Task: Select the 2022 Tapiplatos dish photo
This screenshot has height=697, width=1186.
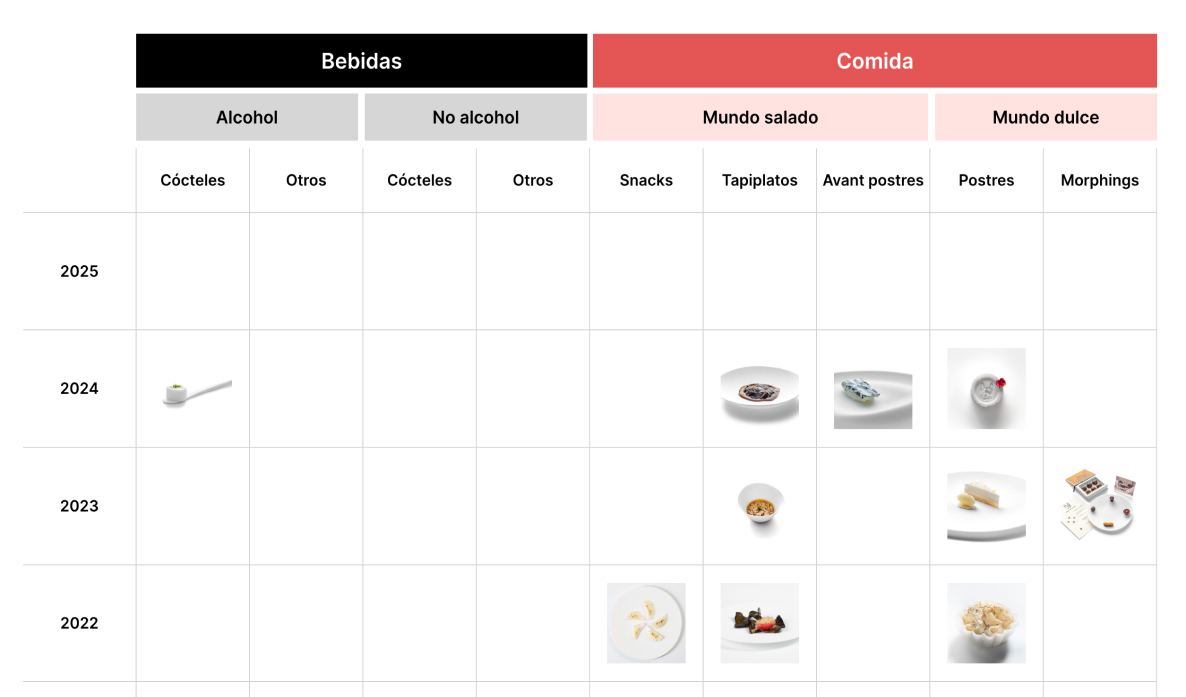Action: click(759, 623)
